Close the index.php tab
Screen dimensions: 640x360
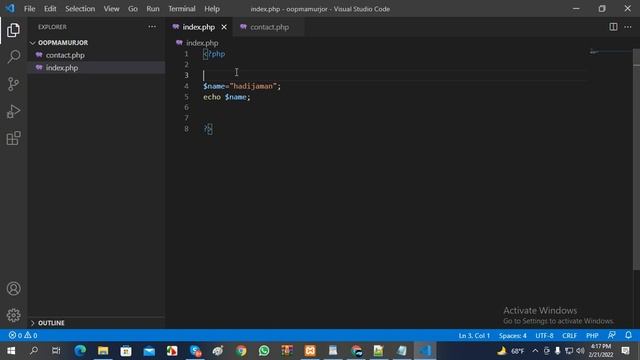click(x=224, y=27)
